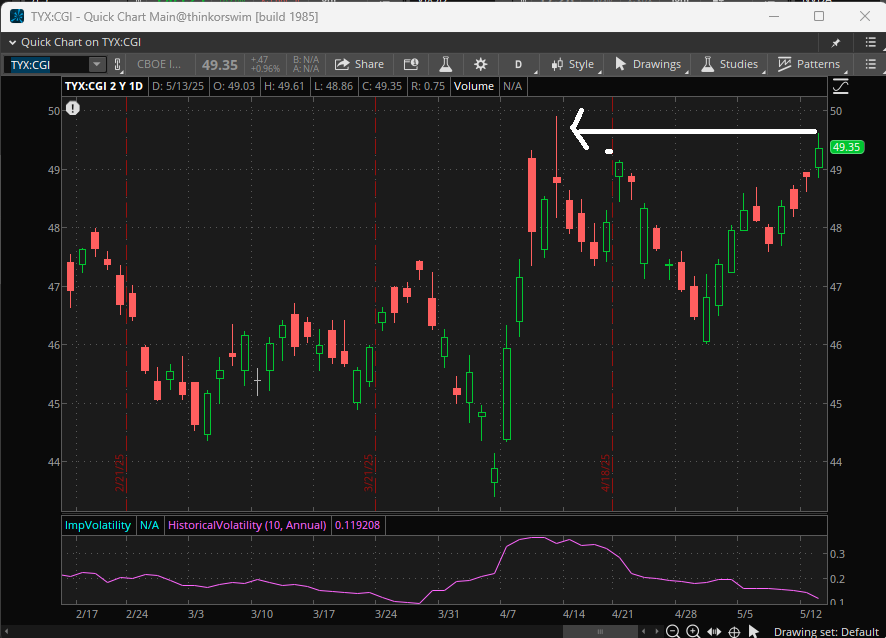This screenshot has width=886, height=638.
Task: Click the 4/18/25 vertical date marker label
Action: (x=606, y=473)
